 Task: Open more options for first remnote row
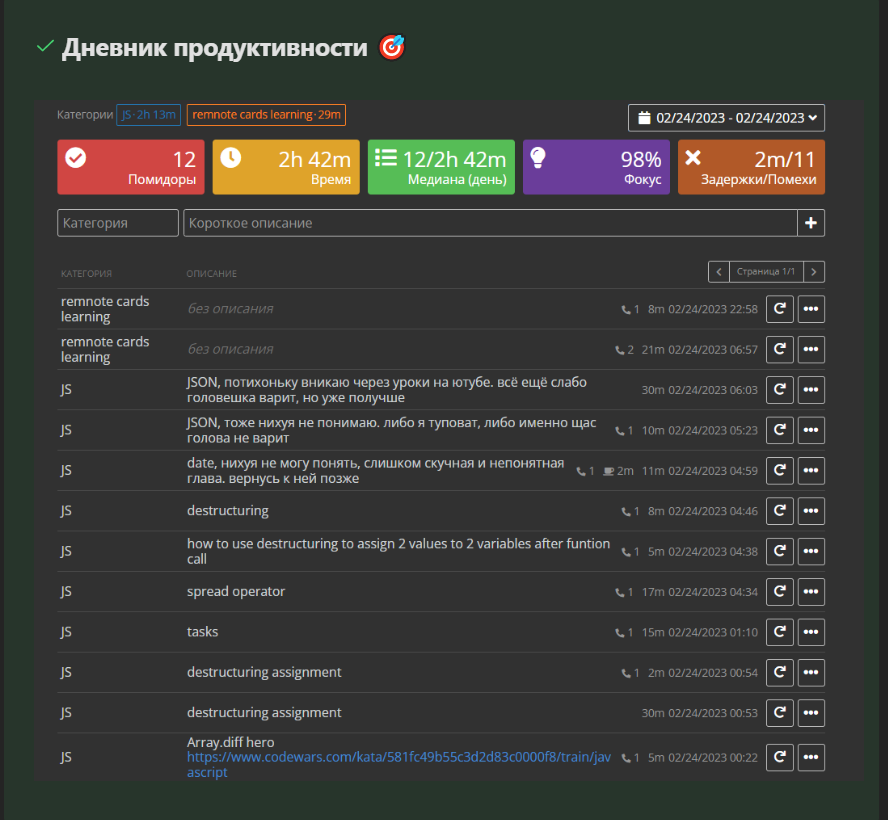(x=811, y=309)
